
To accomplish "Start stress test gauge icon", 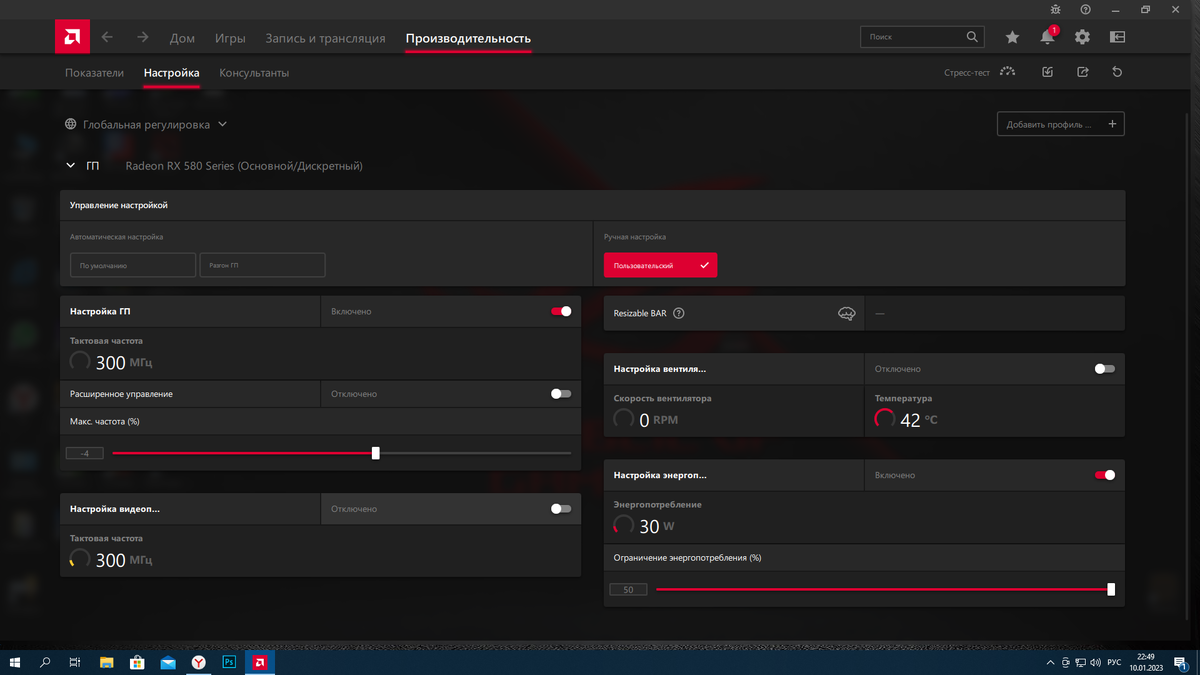I will pos(1007,72).
